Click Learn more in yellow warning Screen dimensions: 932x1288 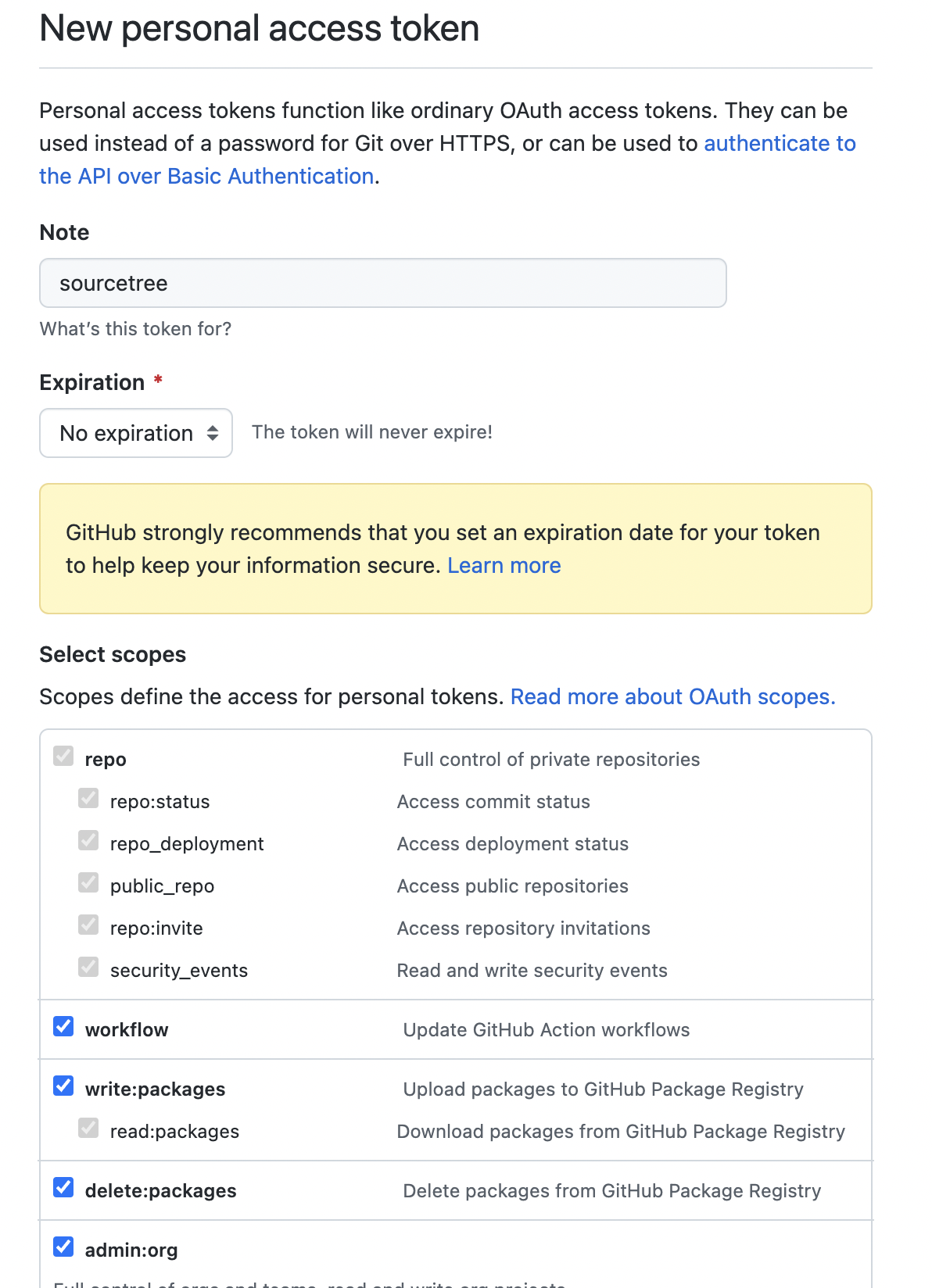click(504, 566)
